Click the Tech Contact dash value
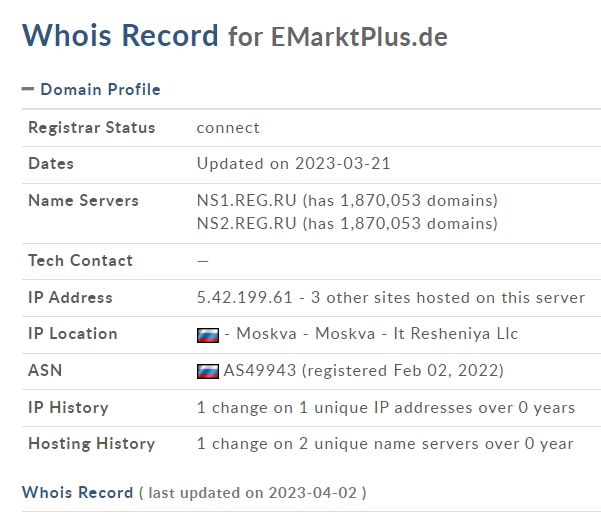The height and width of the screenshot is (512, 601). pos(203,261)
